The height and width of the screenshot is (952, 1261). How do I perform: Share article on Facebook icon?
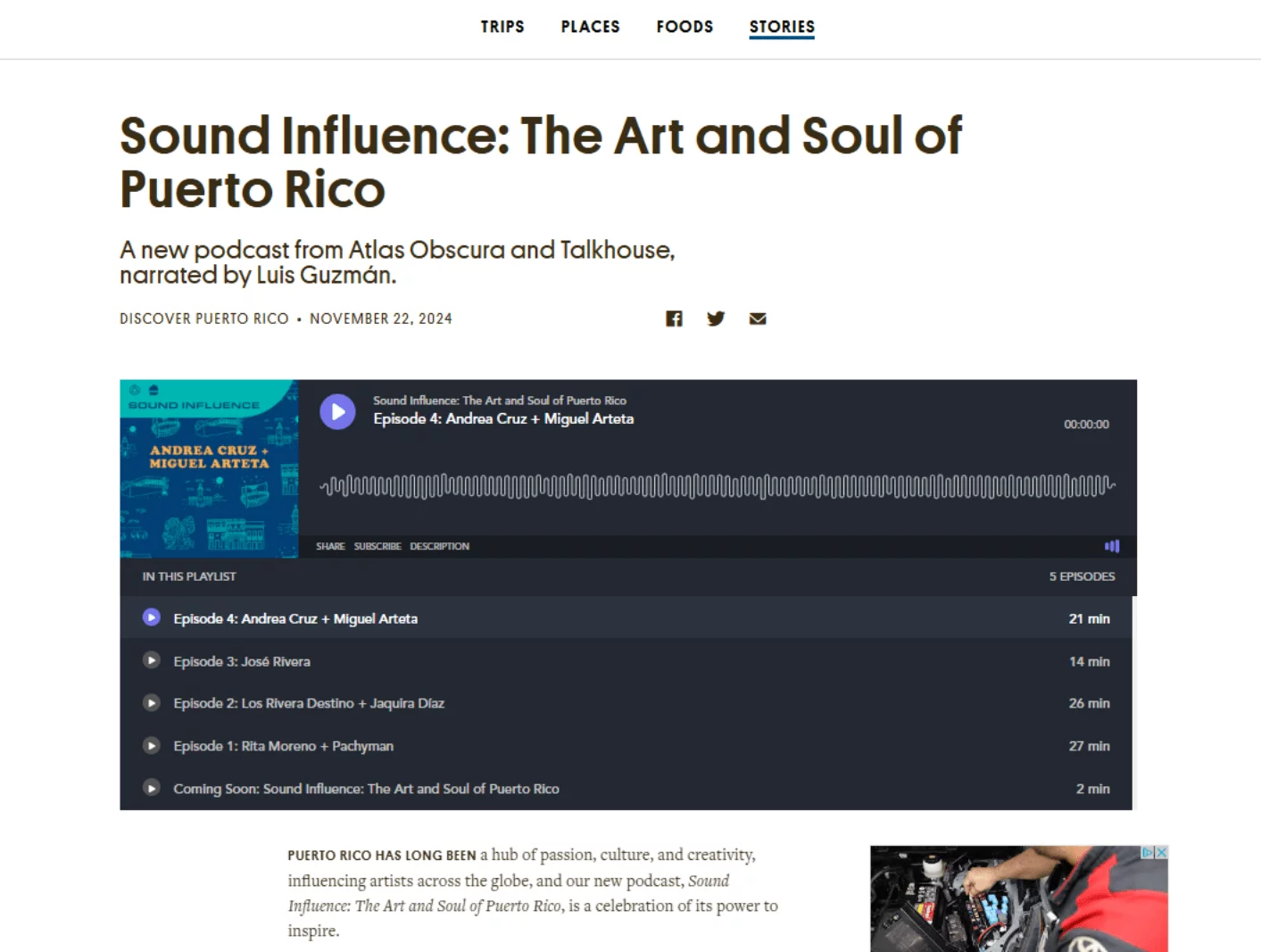tap(674, 319)
